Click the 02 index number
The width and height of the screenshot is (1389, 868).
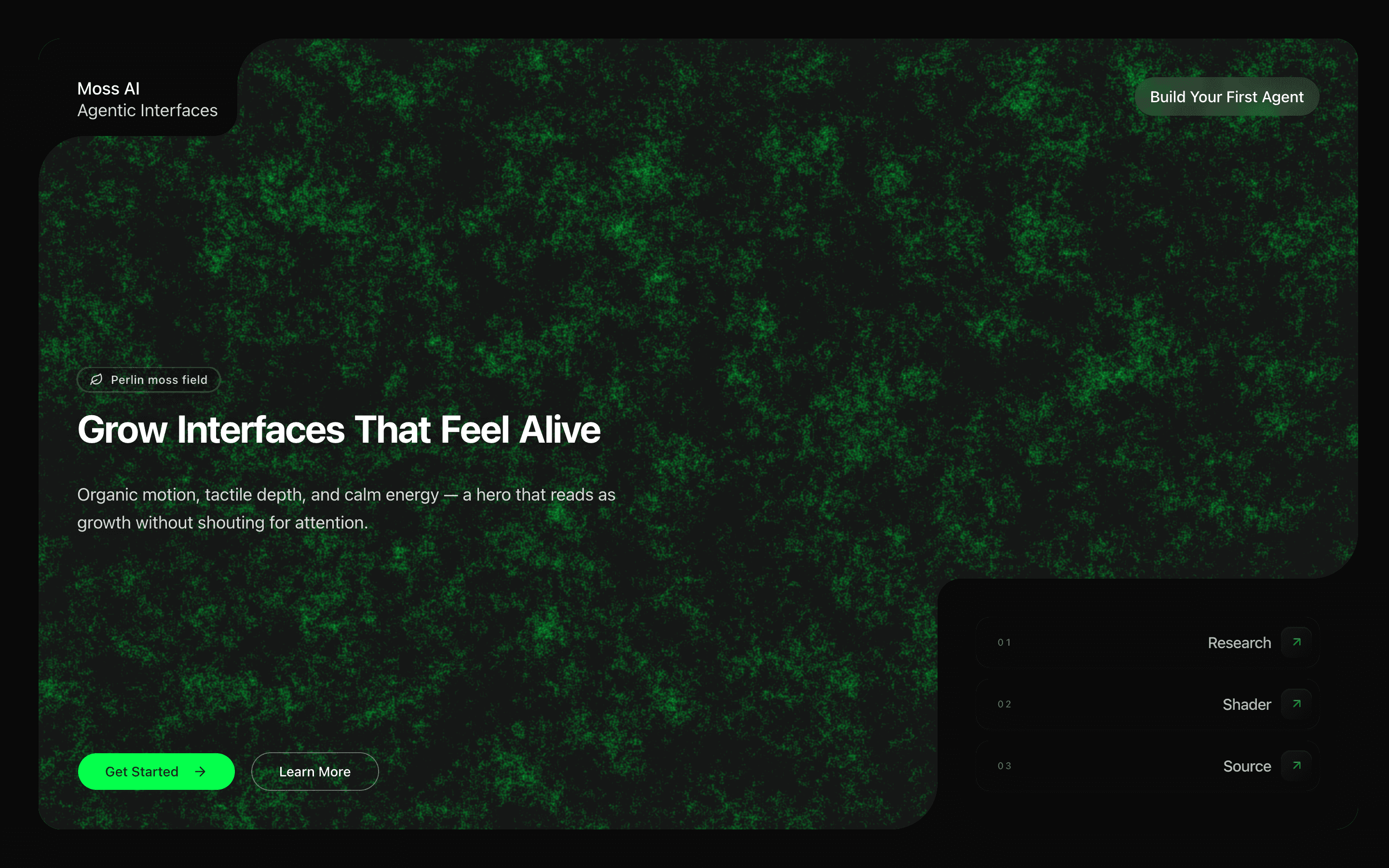pos(1004,705)
